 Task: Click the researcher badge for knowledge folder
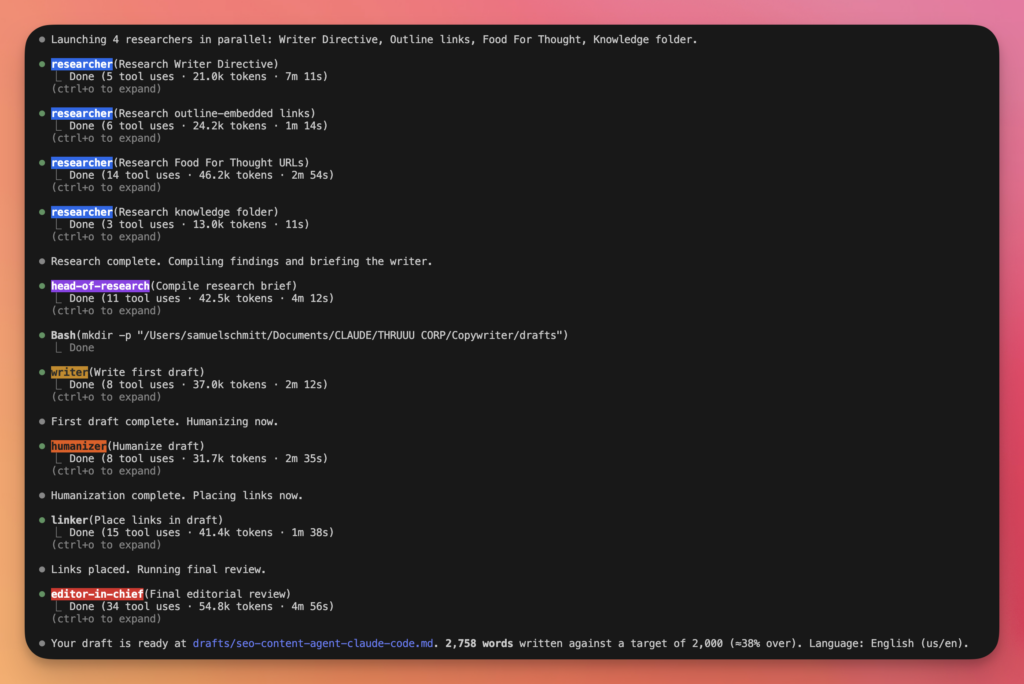coord(82,212)
